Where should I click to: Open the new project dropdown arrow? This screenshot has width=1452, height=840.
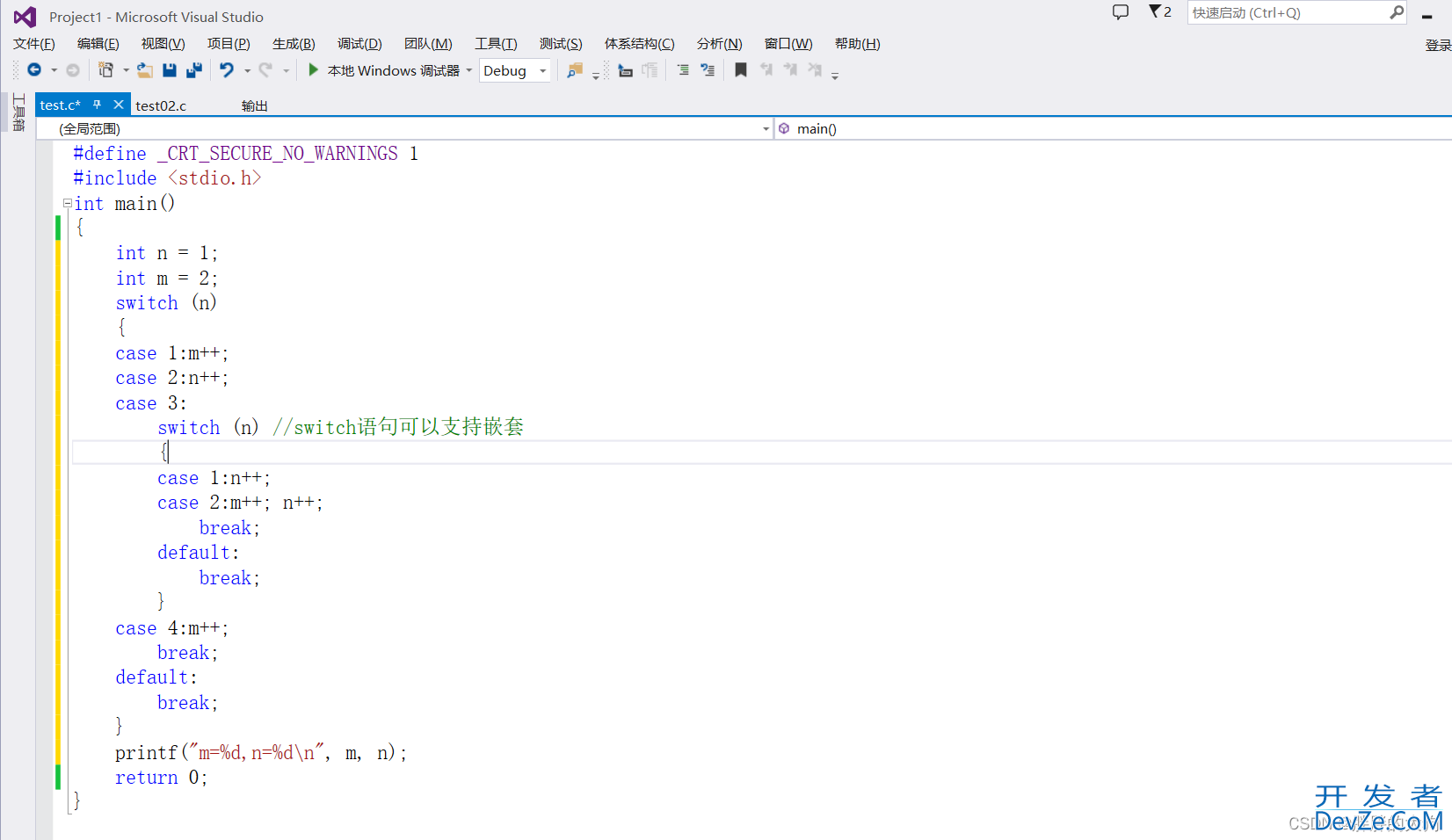[126, 70]
